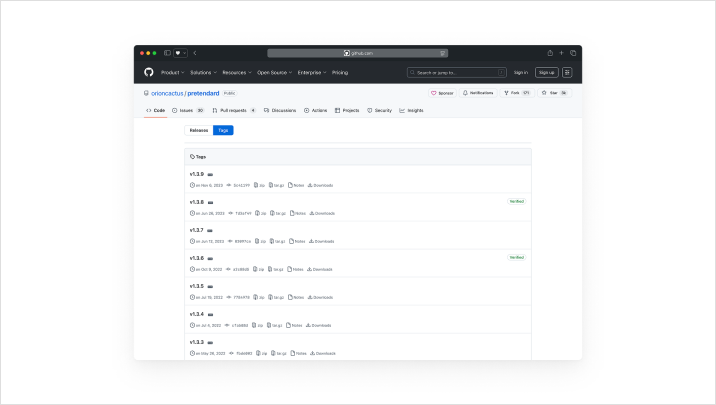Open the Discussions tab

coord(280,110)
